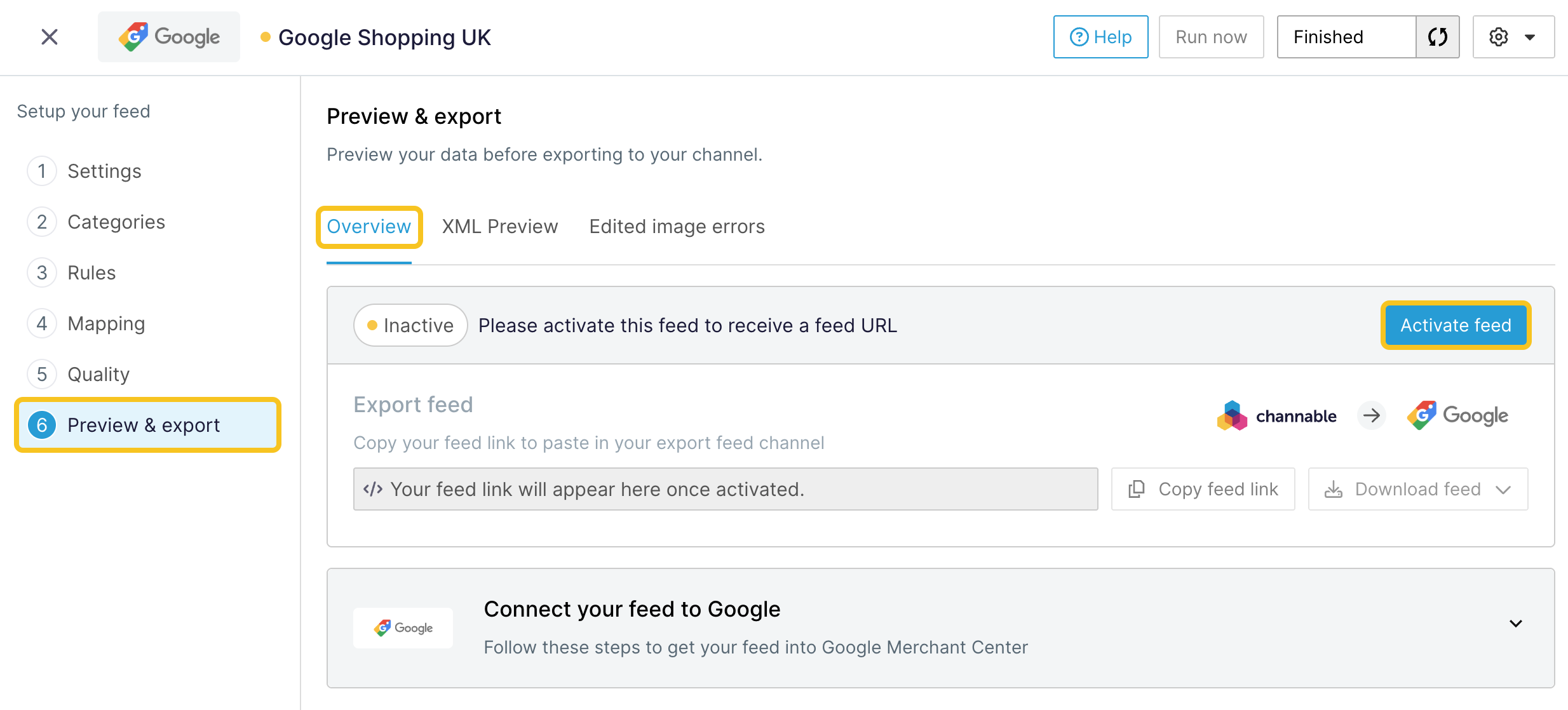Click the Copy feed link button

[1203, 489]
